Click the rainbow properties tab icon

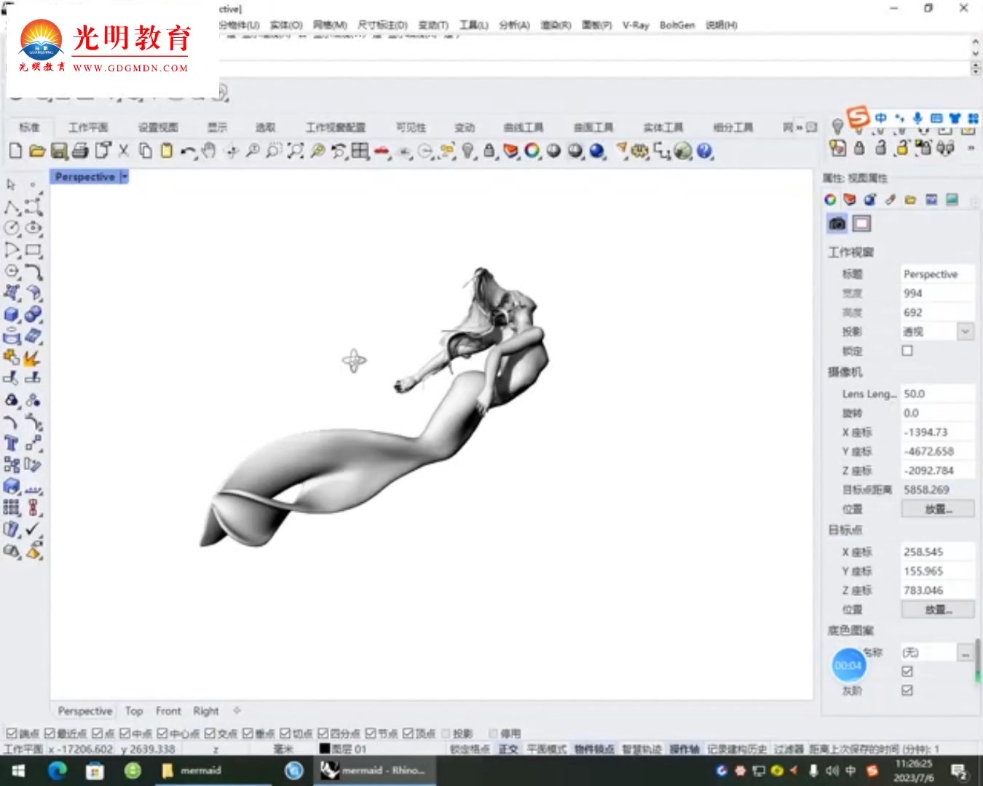[828, 199]
